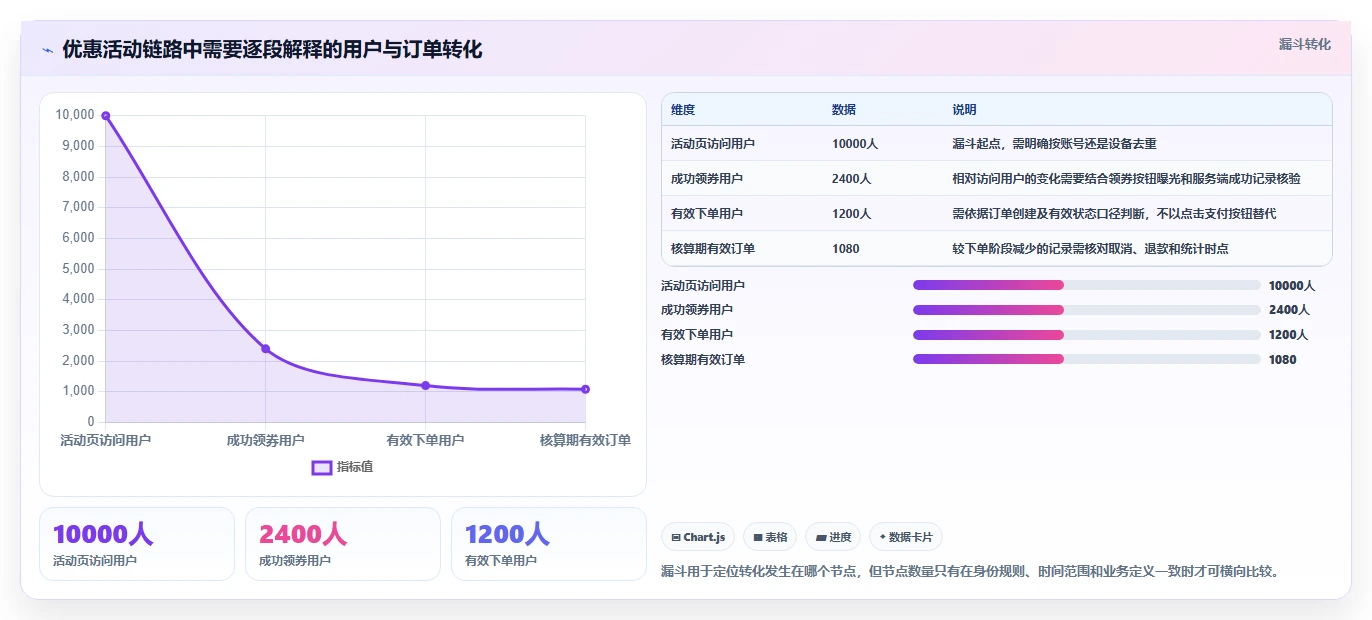This screenshot has height=620, width=1372.
Task: Click the 1080 value beside progress bar
Action: pyautogui.click(x=1283, y=360)
